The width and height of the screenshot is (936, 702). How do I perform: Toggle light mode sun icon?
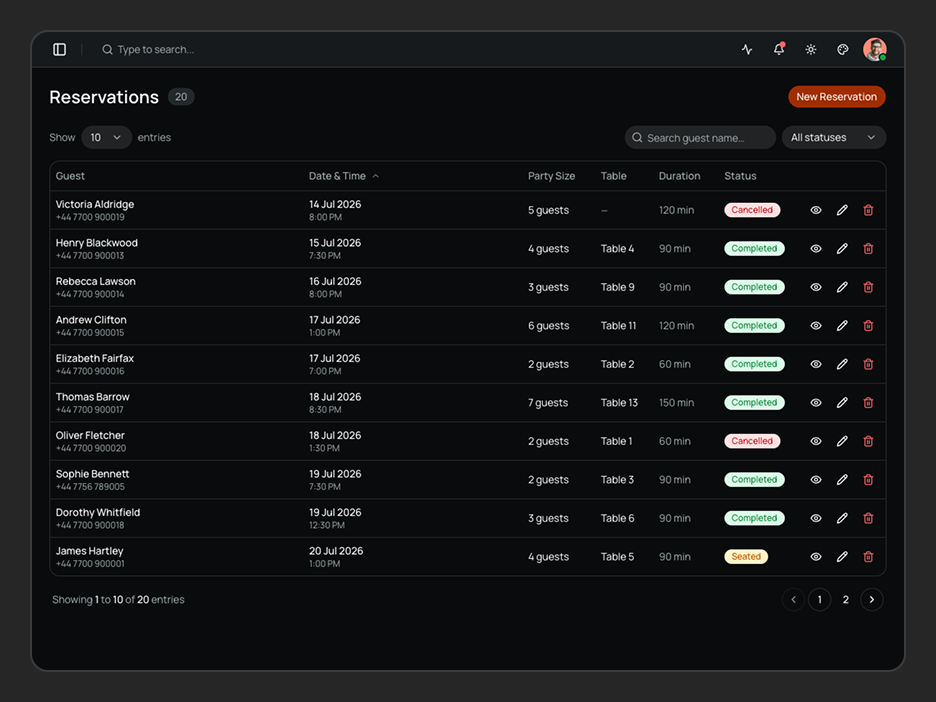click(x=811, y=50)
